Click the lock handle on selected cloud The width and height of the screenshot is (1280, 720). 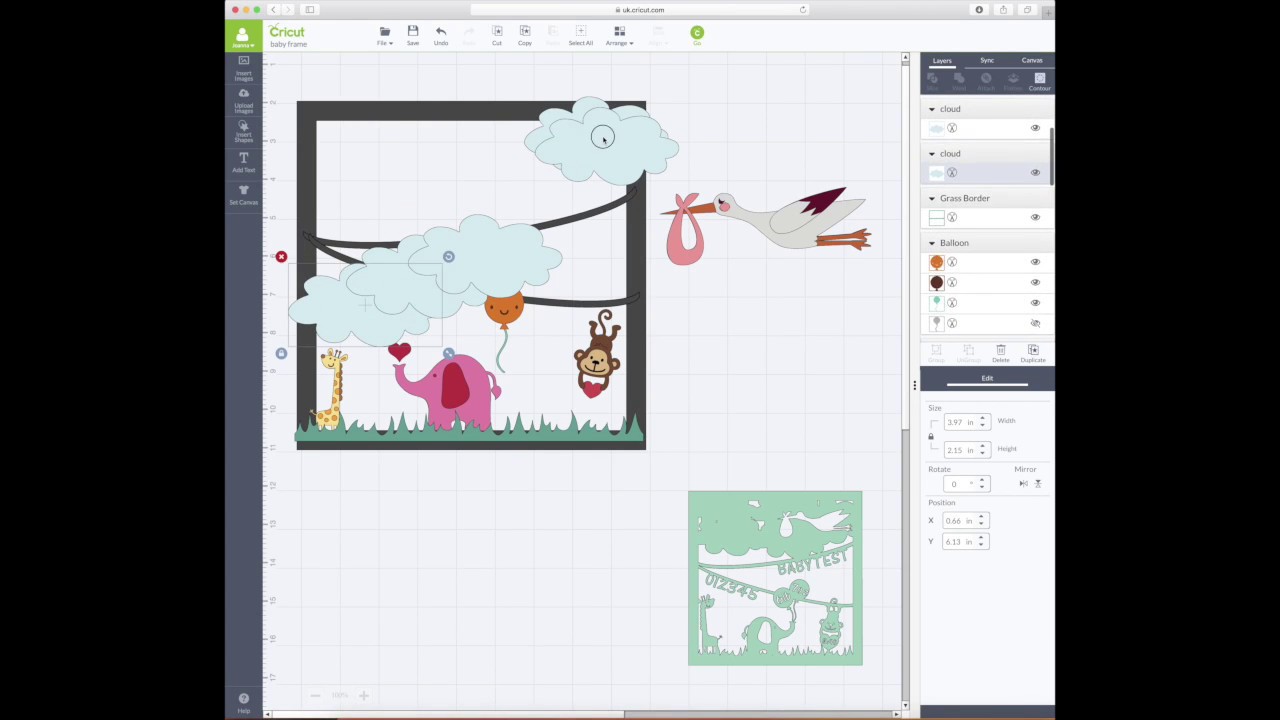(281, 354)
